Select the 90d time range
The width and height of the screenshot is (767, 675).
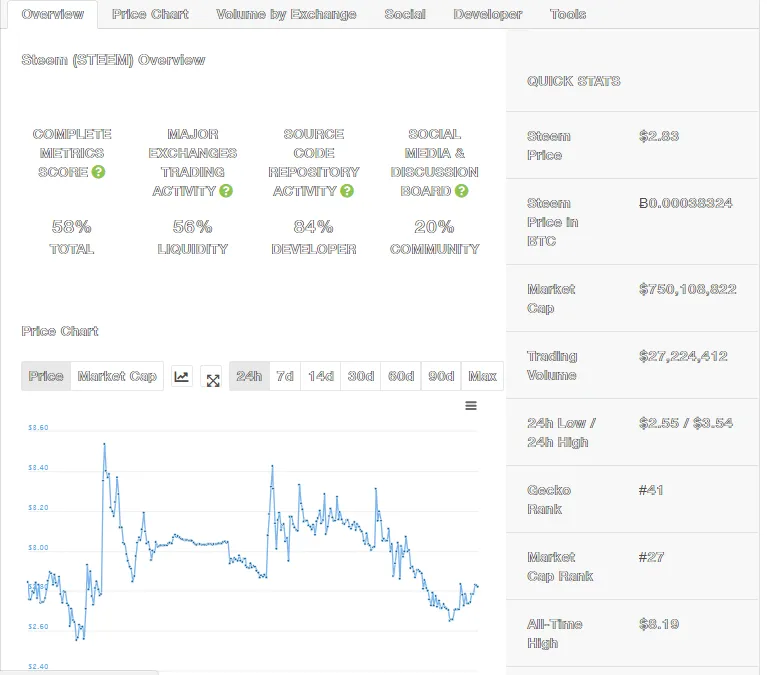tap(441, 376)
